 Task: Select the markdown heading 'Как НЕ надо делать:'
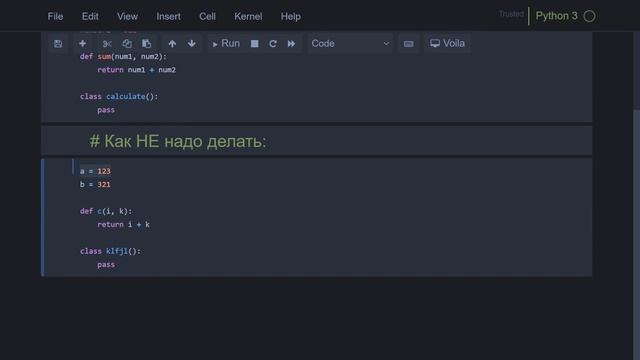178,141
